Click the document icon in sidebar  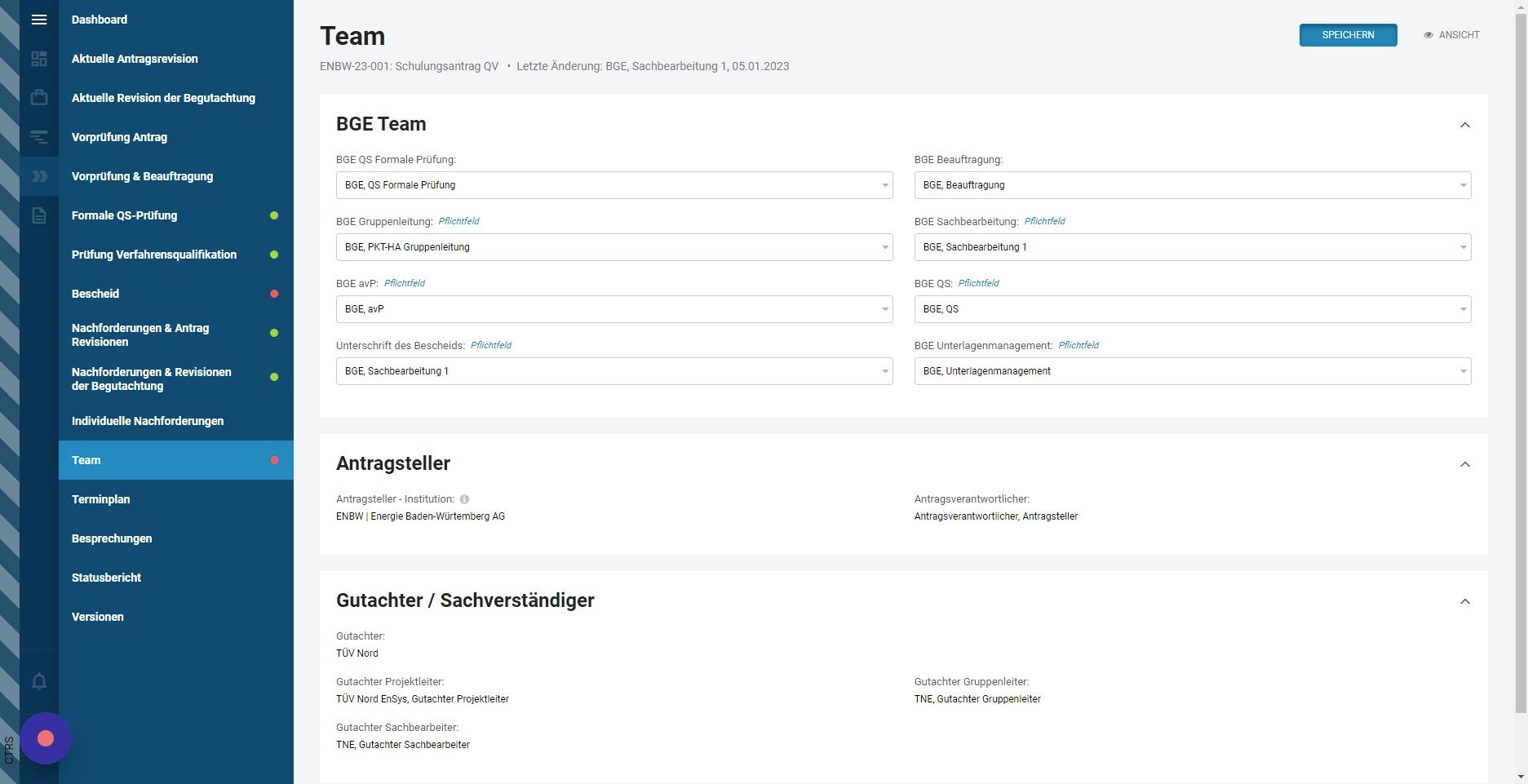pyautogui.click(x=39, y=215)
